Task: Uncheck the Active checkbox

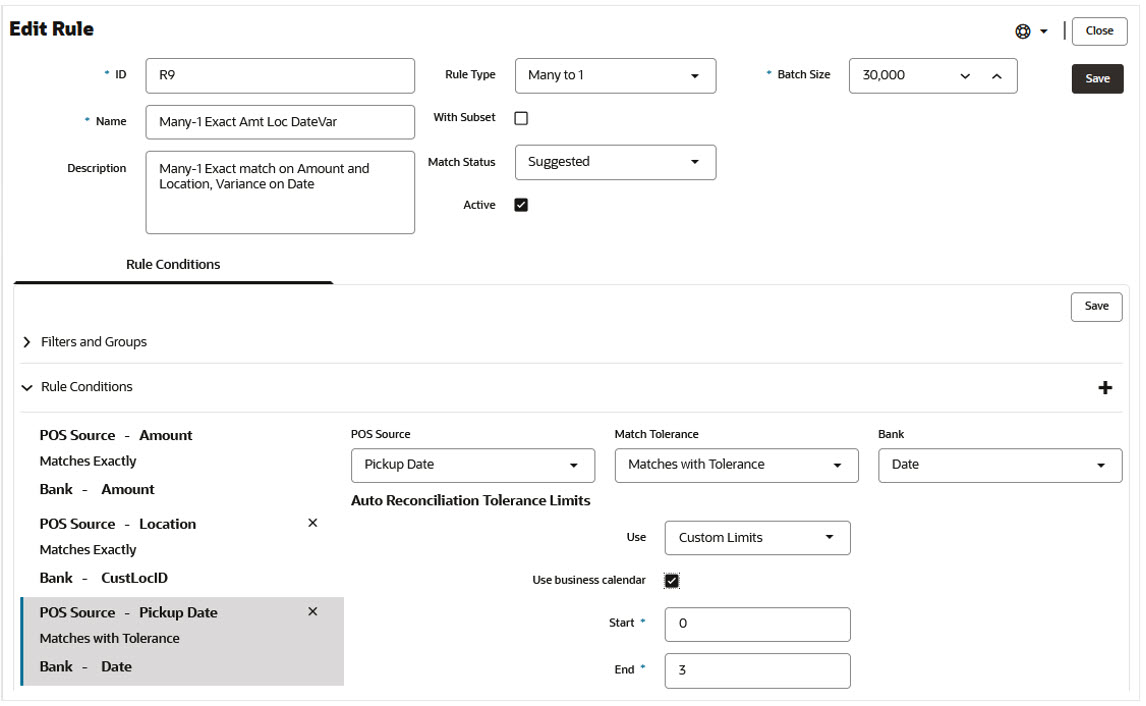Action: pyautogui.click(x=521, y=205)
